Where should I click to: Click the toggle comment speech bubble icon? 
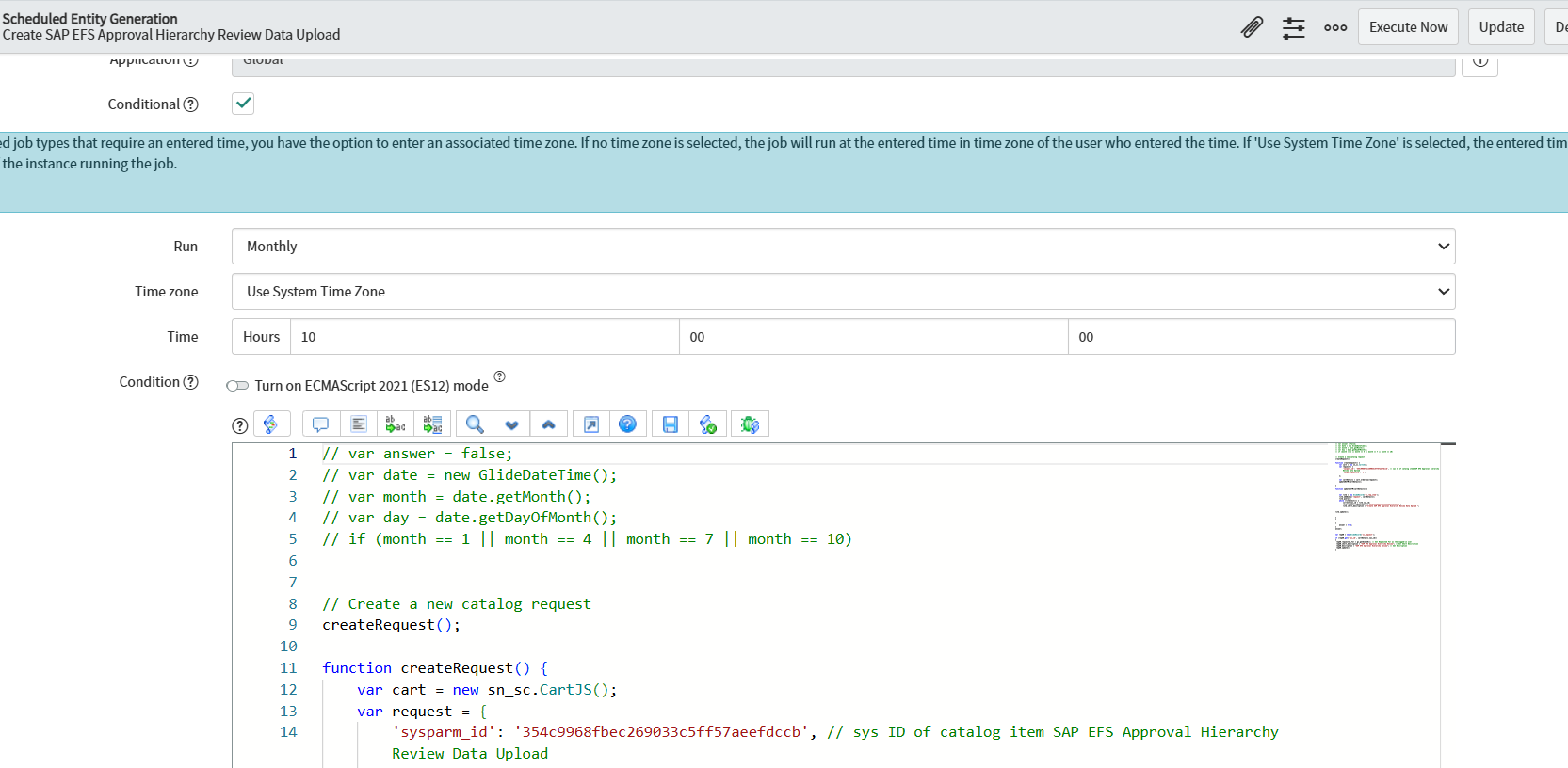coord(320,424)
